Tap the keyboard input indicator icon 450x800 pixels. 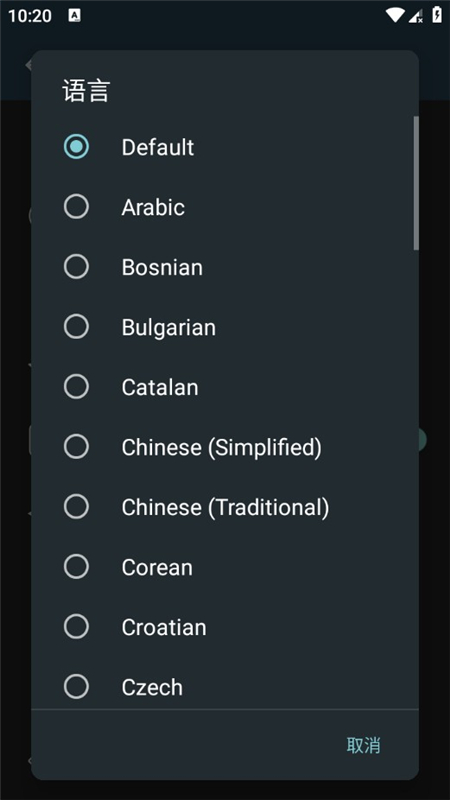click(74, 15)
